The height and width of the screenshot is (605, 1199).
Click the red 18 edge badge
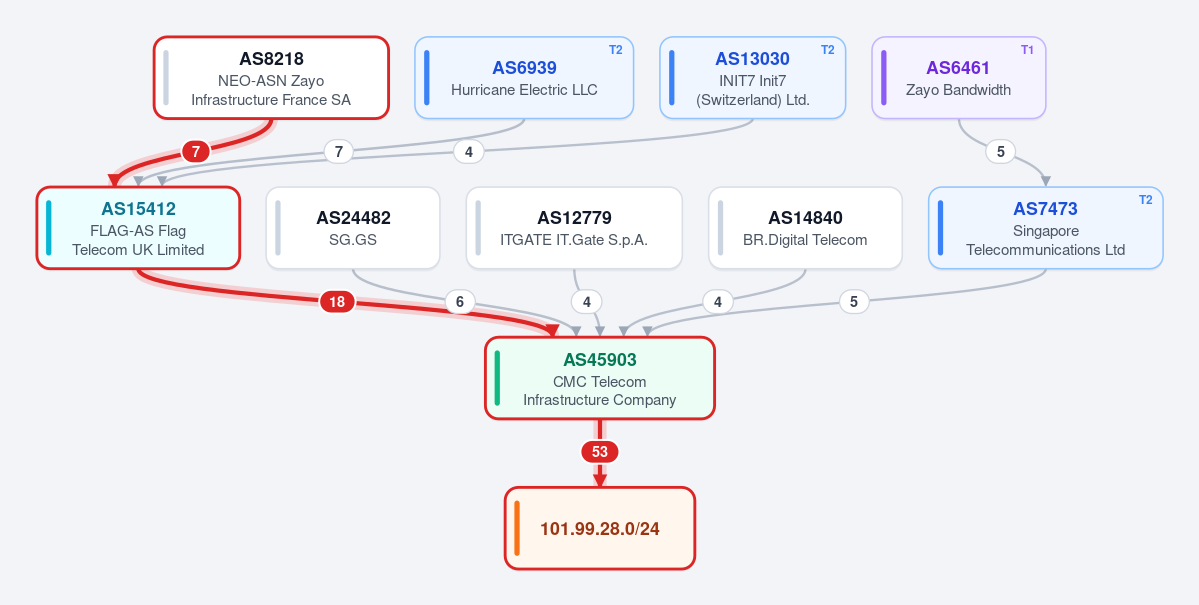pyautogui.click(x=336, y=302)
